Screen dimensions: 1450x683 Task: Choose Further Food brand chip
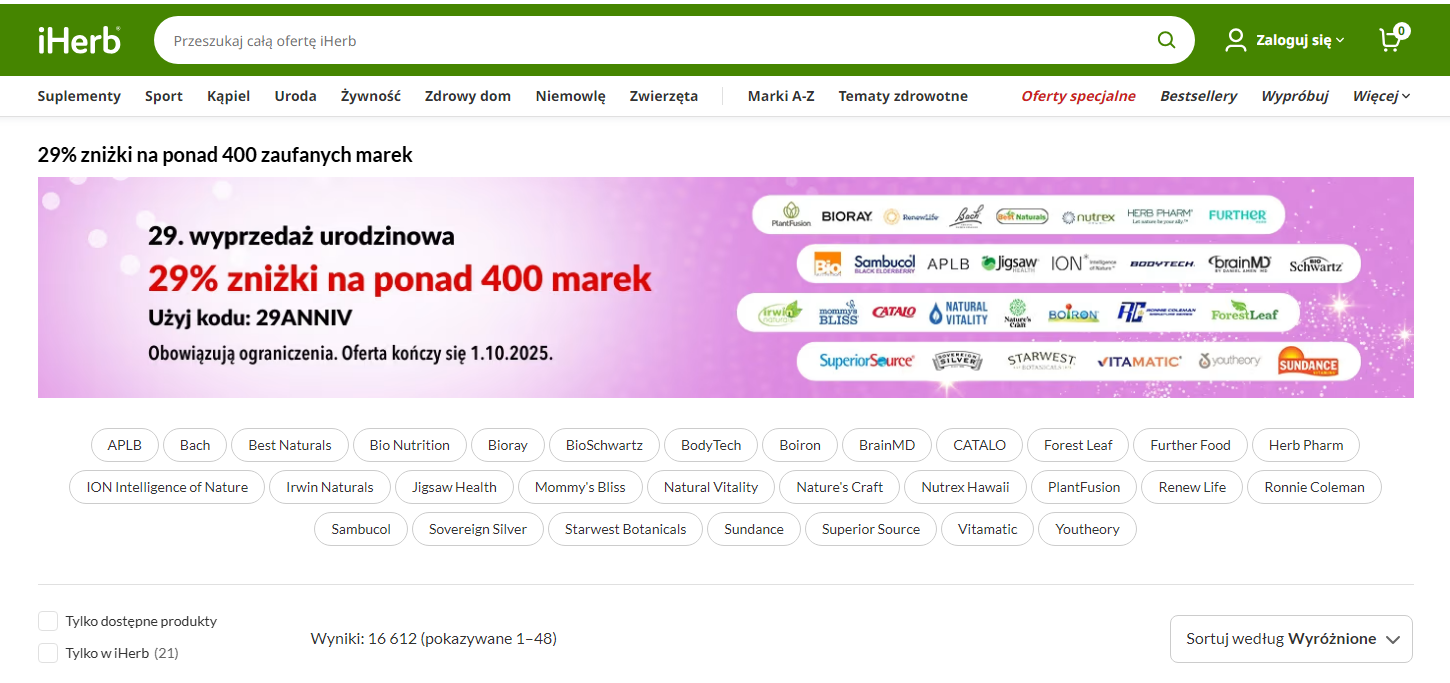(1190, 445)
